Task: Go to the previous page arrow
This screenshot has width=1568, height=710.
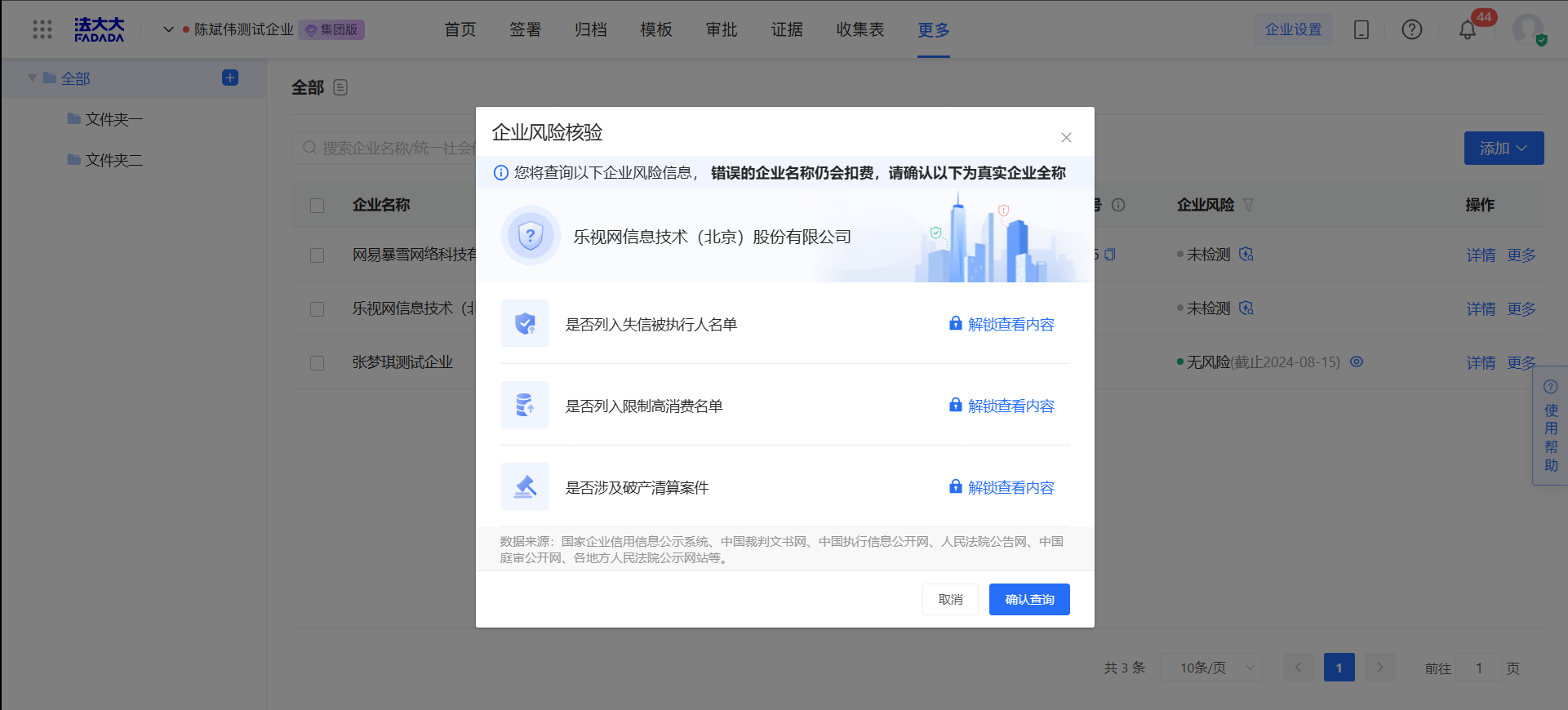Action: [1298, 668]
